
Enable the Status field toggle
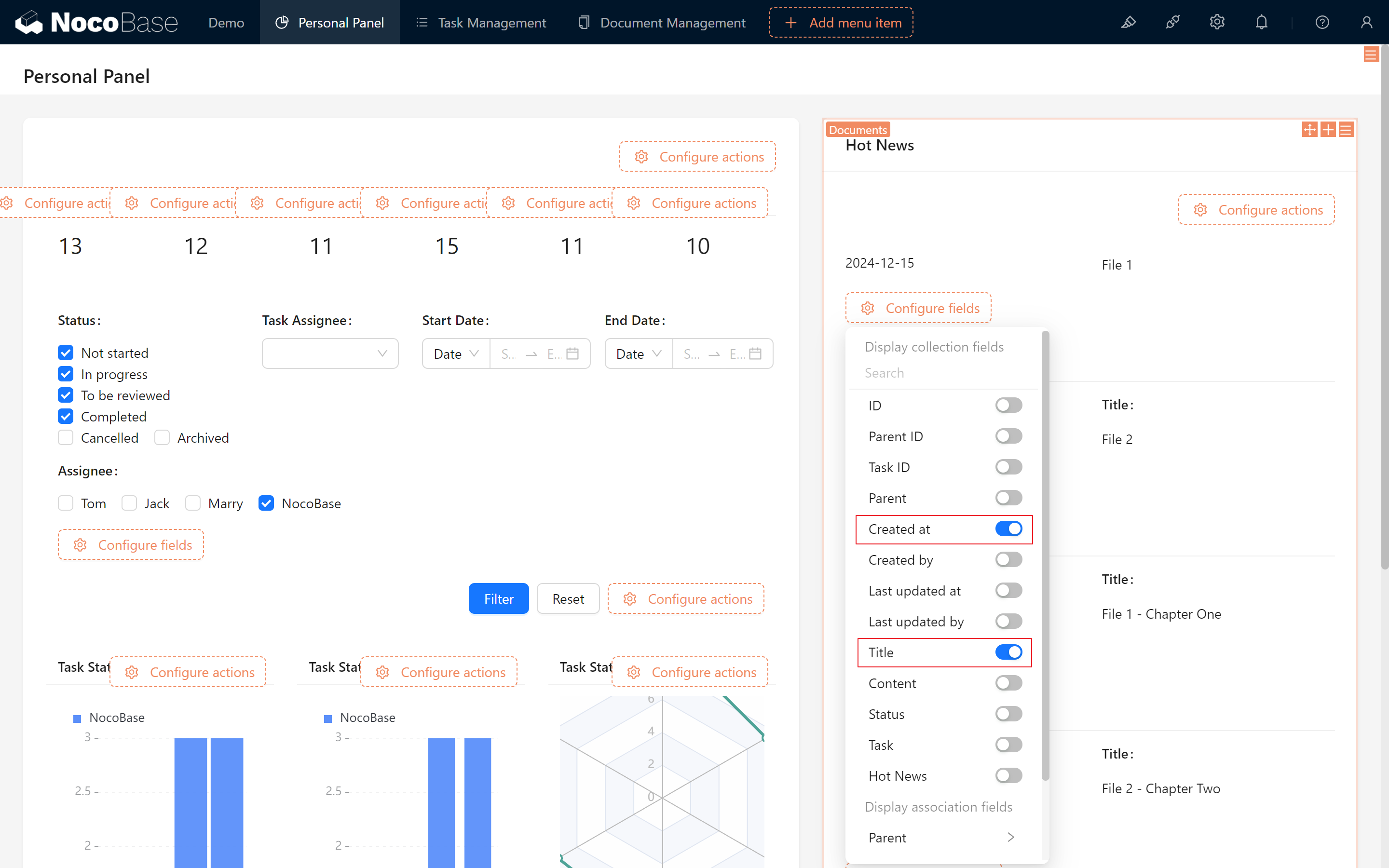click(x=1008, y=714)
